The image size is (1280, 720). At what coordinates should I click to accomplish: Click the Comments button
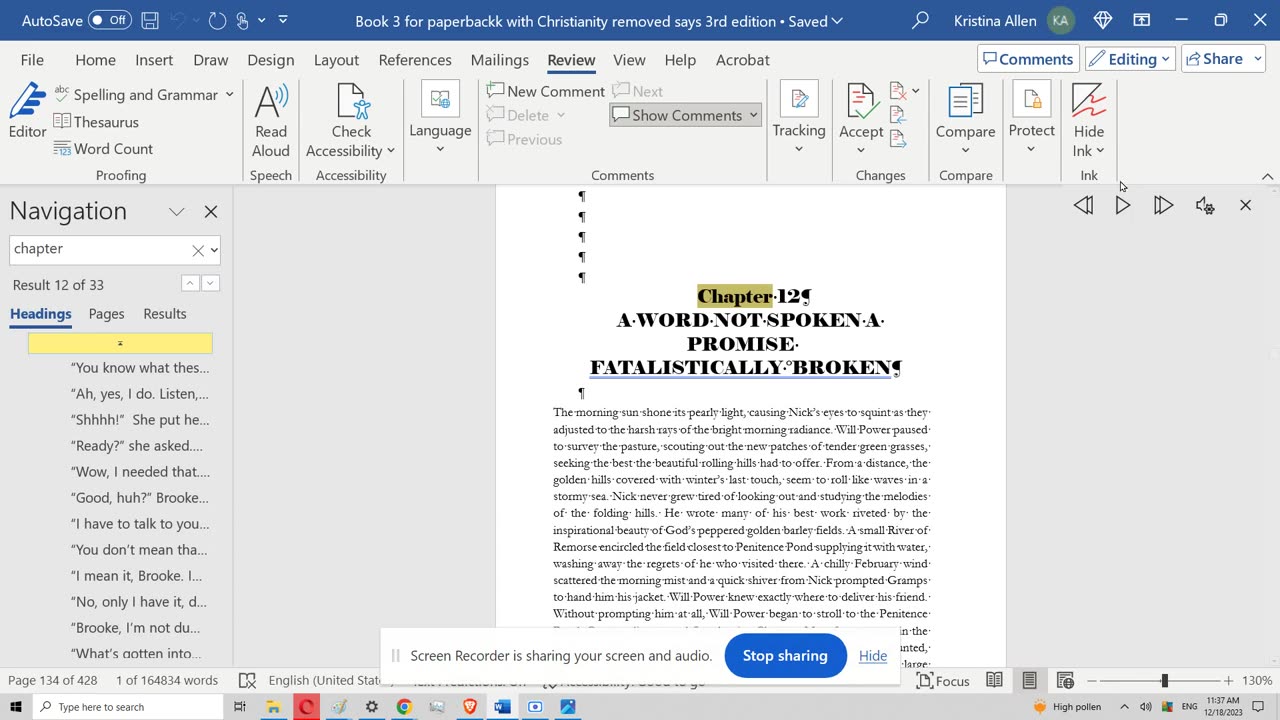click(1028, 59)
